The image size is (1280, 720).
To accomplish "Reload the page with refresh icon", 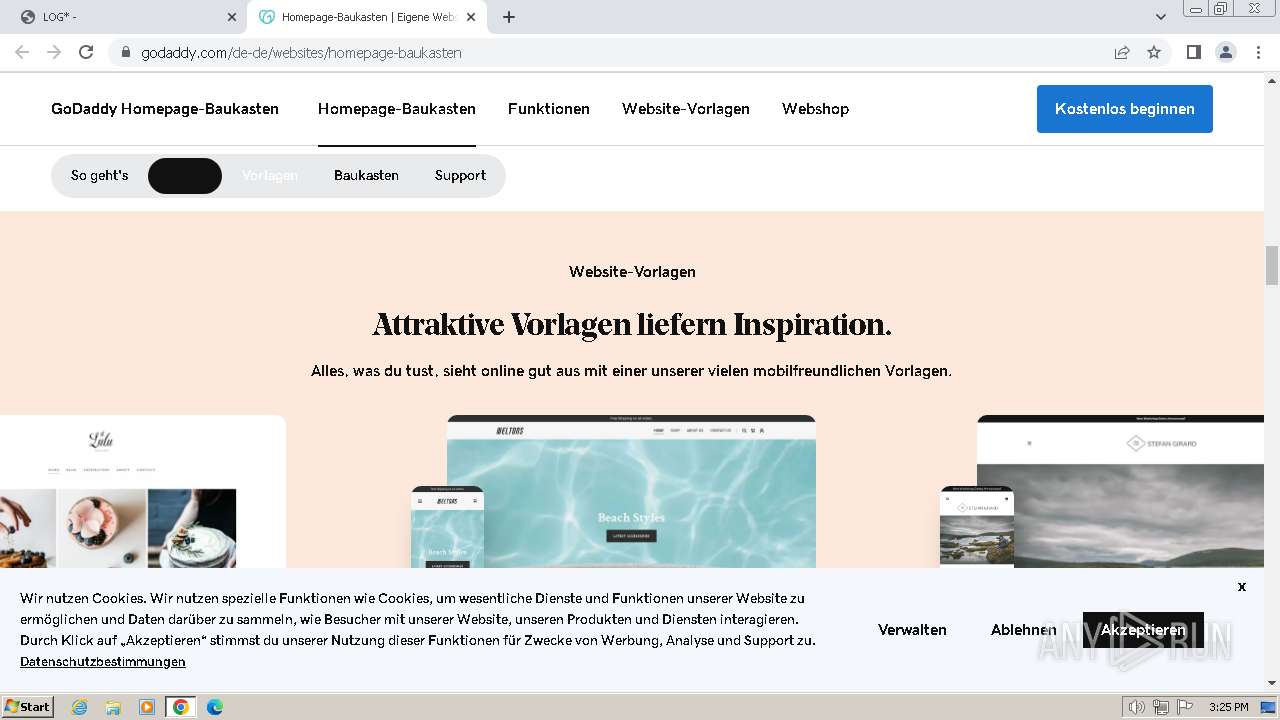I will (x=86, y=52).
